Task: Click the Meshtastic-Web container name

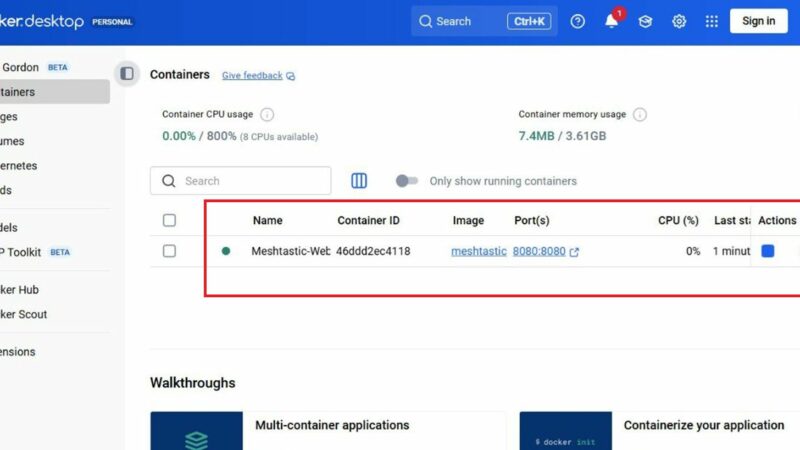Action: (x=290, y=251)
